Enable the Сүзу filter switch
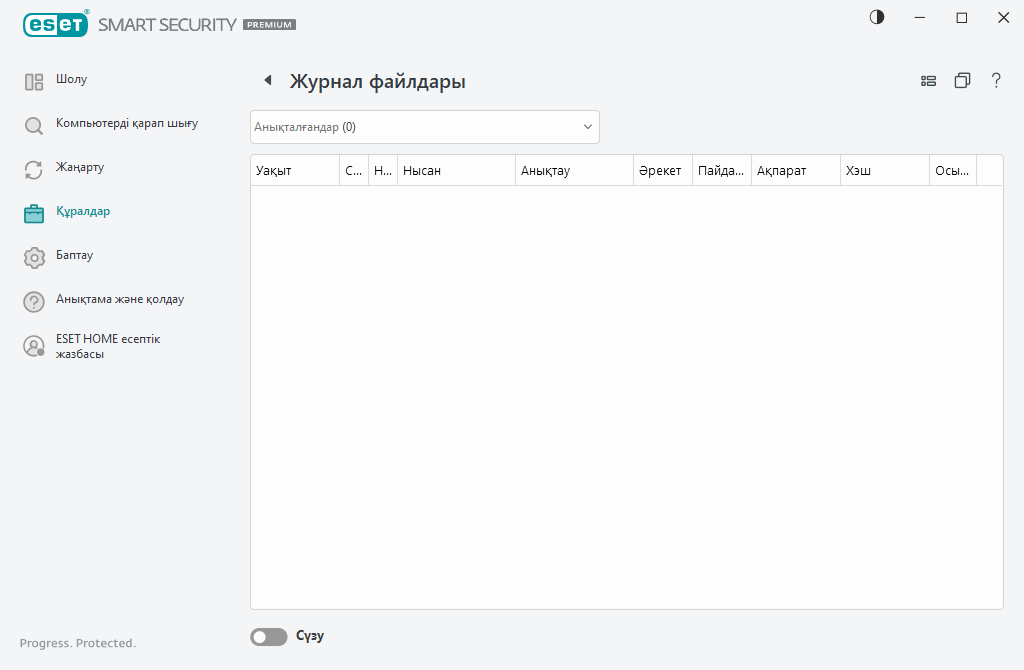Image resolution: width=1024 pixels, height=670 pixels. pyautogui.click(x=268, y=636)
